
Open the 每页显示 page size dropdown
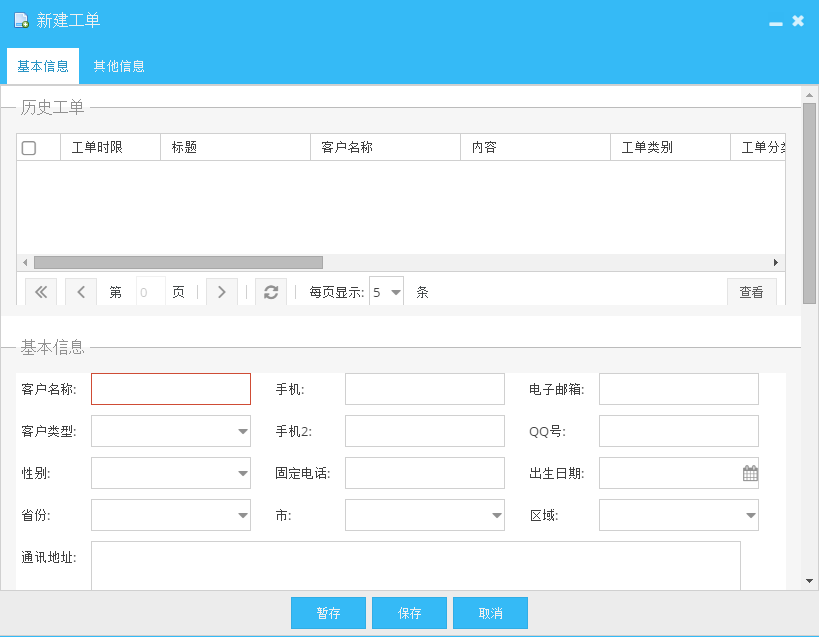point(395,293)
